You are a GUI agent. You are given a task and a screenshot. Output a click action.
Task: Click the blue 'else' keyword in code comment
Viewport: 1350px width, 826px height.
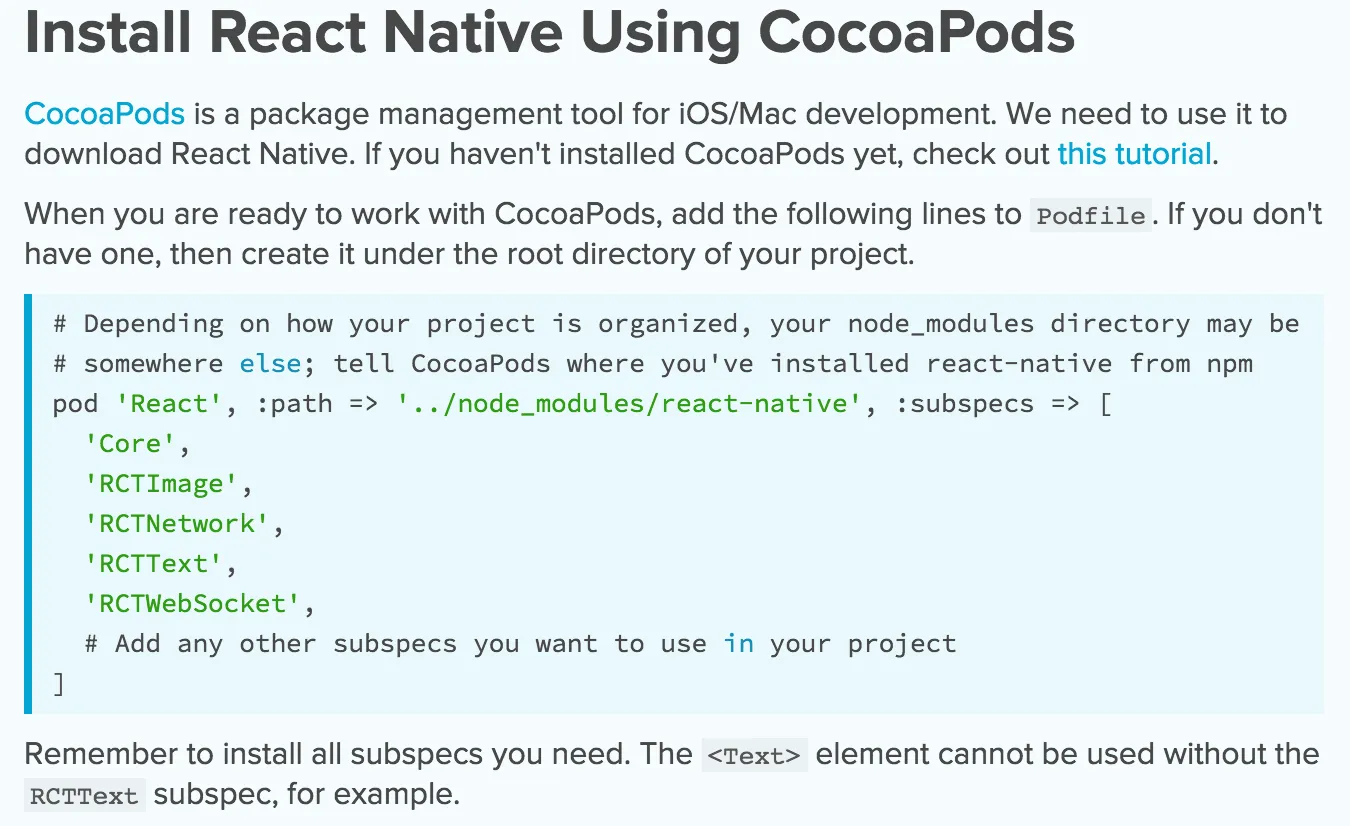pos(270,364)
